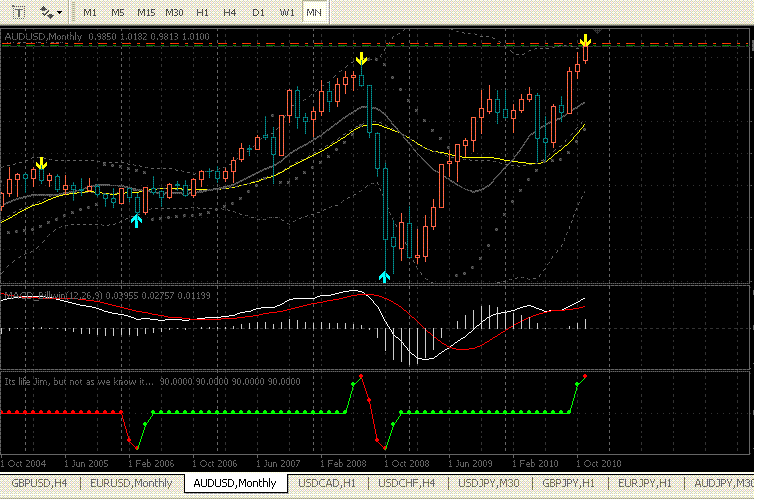760x499 pixels.
Task: Open the USDCHF,H4 chart tab
Action: (407, 483)
